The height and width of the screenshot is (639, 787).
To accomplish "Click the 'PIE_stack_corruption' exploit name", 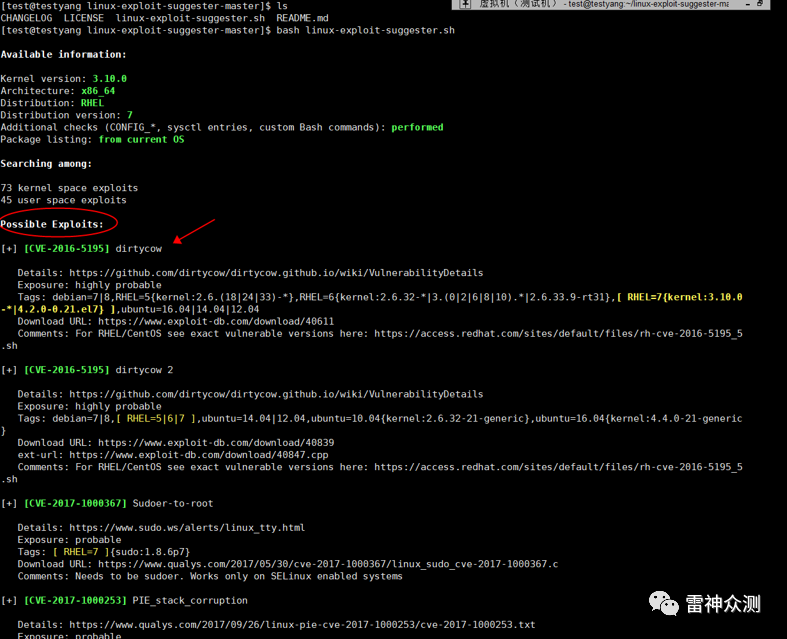I will pyautogui.click(x=190, y=600).
